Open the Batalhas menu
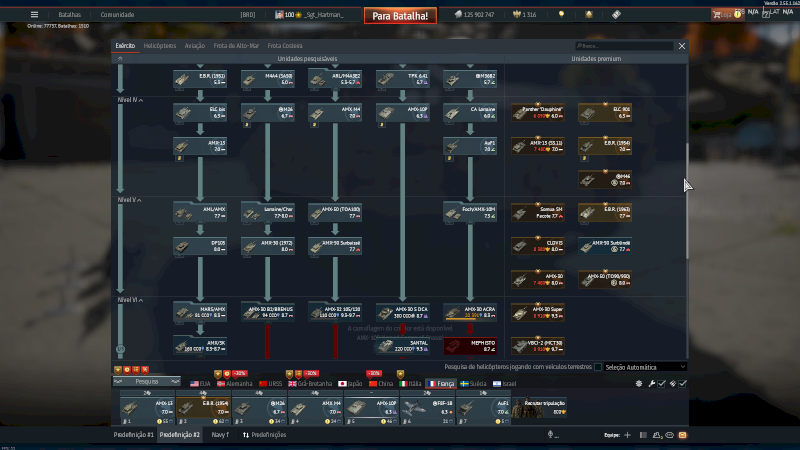 (69, 15)
